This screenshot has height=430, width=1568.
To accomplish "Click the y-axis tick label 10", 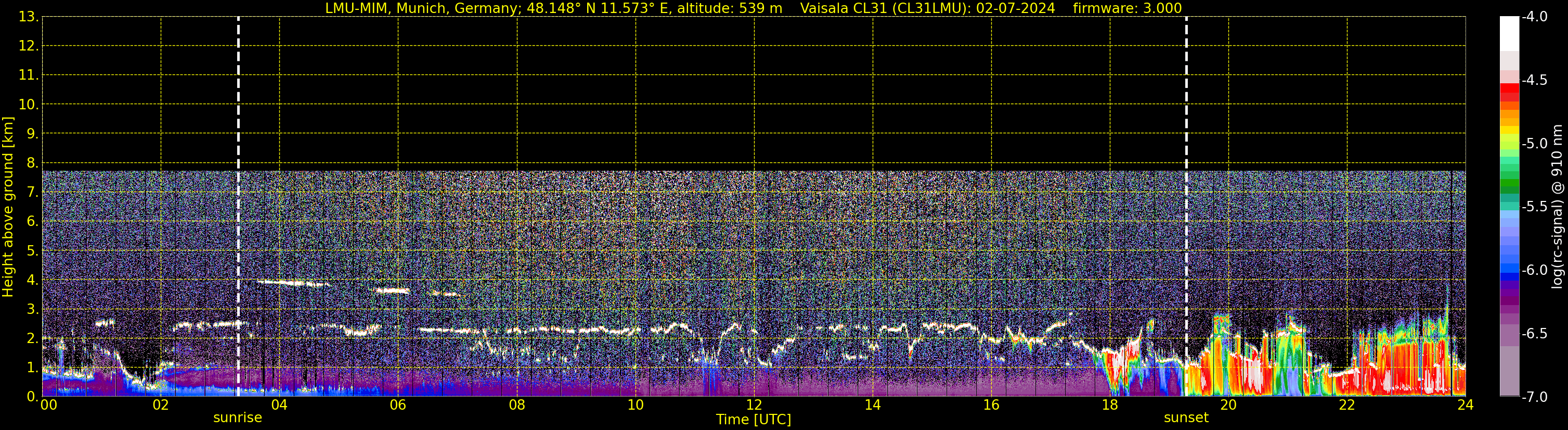I will point(28,105).
